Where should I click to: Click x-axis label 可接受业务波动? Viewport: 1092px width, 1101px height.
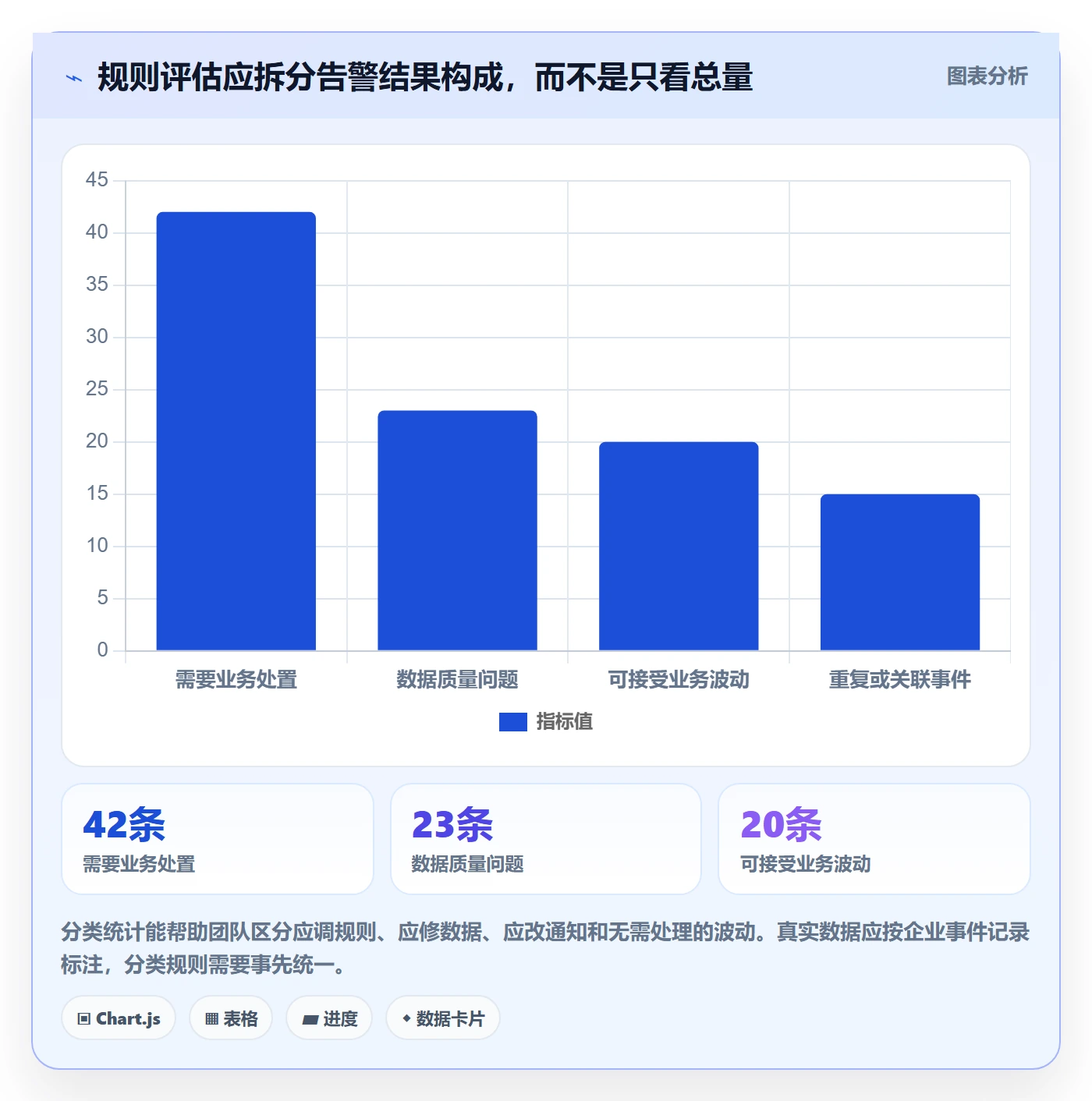(679, 680)
